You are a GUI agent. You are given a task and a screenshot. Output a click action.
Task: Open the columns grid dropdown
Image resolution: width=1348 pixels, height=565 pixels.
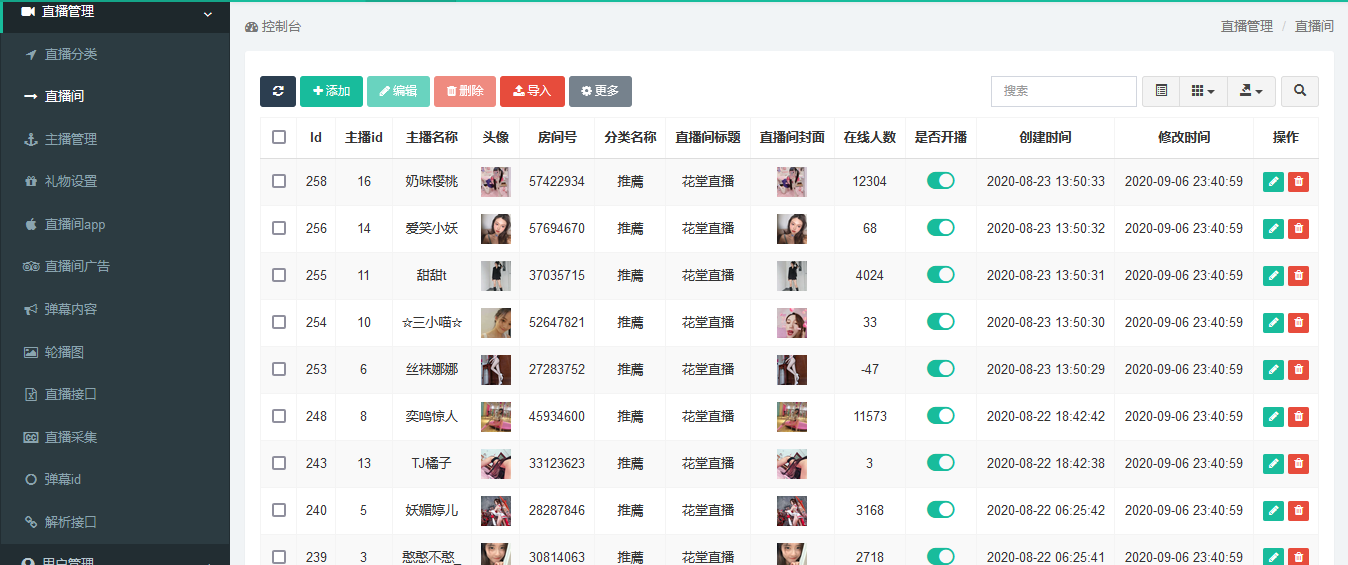[1203, 91]
